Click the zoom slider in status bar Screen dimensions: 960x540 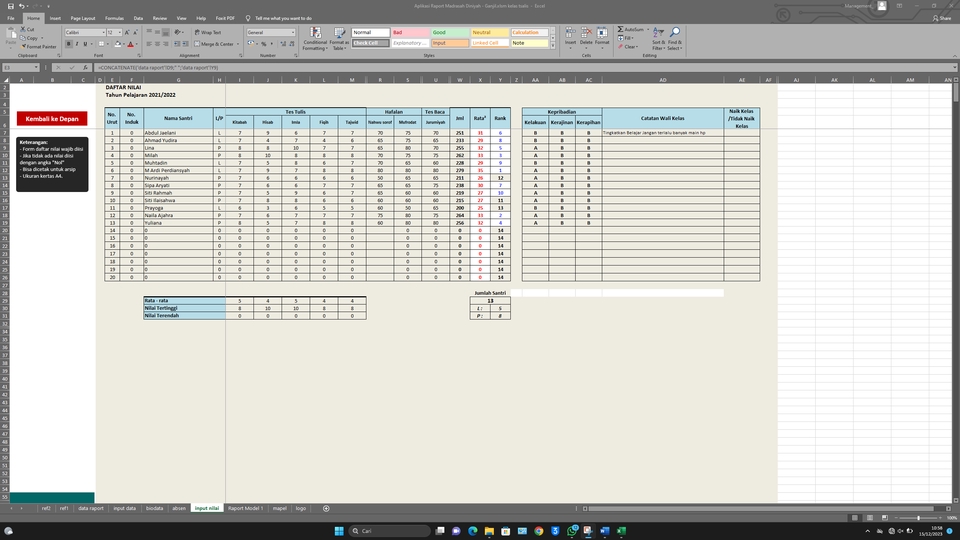918,518
